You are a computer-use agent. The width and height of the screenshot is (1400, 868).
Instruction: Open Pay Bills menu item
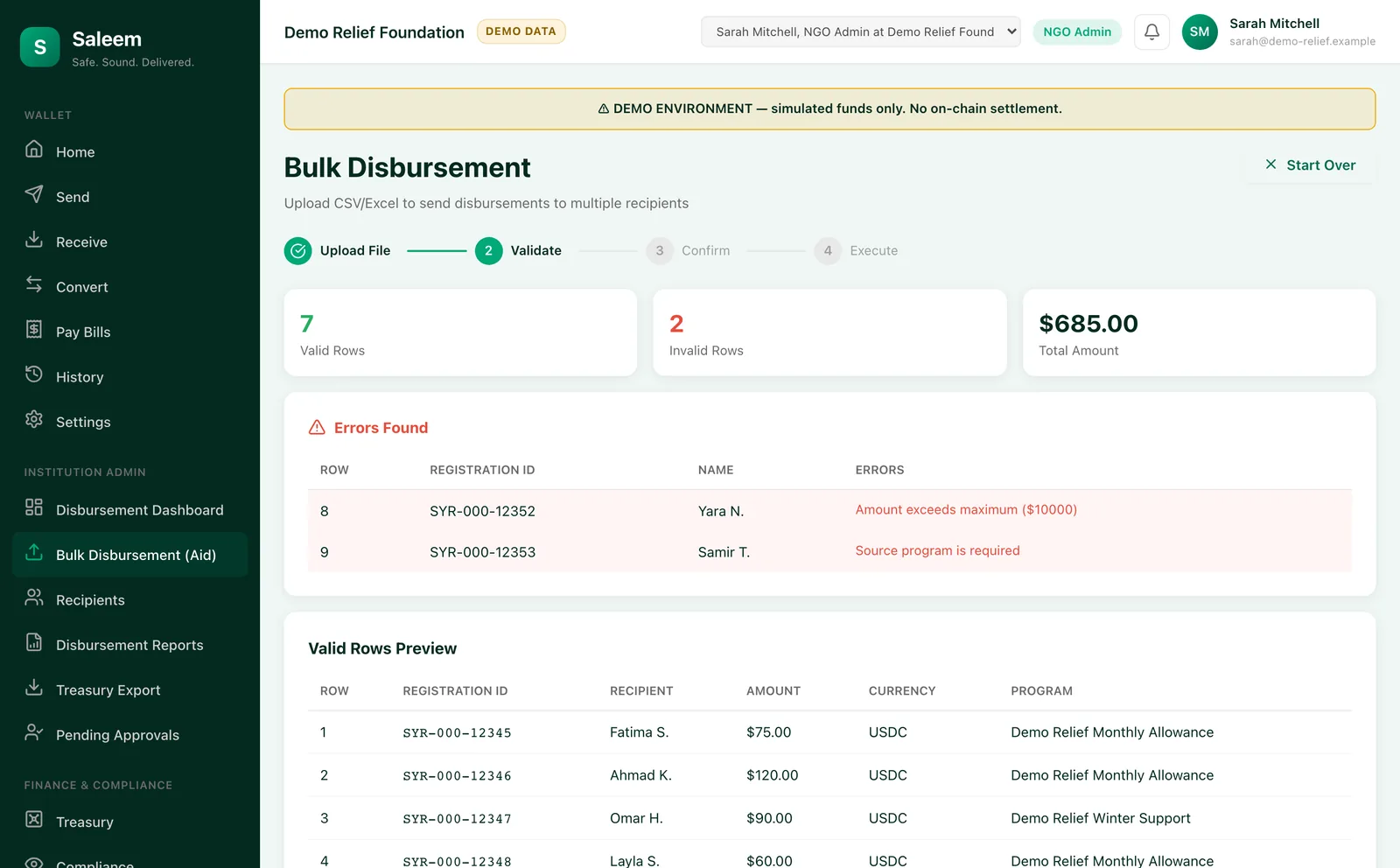(129, 332)
